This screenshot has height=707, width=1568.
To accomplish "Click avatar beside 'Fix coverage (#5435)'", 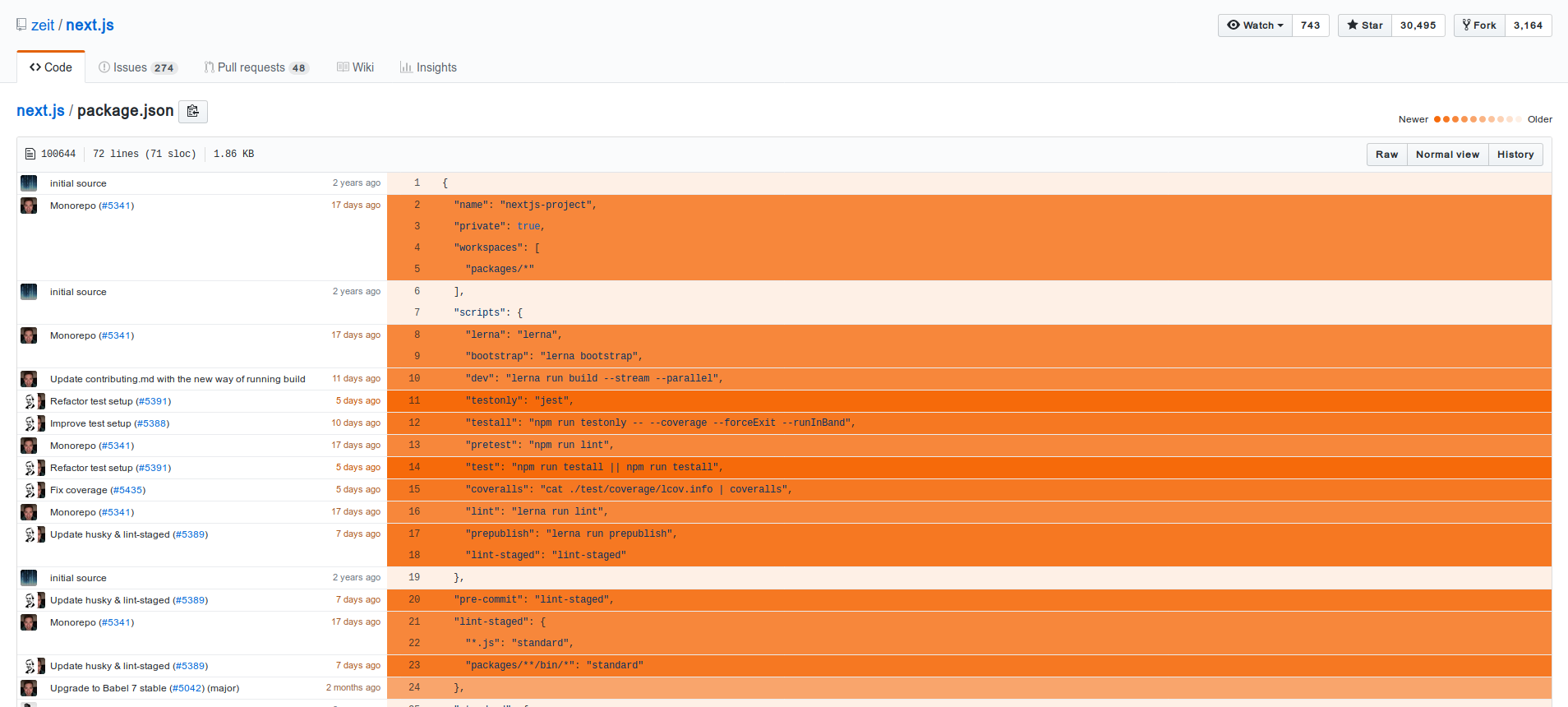I will pos(33,490).
